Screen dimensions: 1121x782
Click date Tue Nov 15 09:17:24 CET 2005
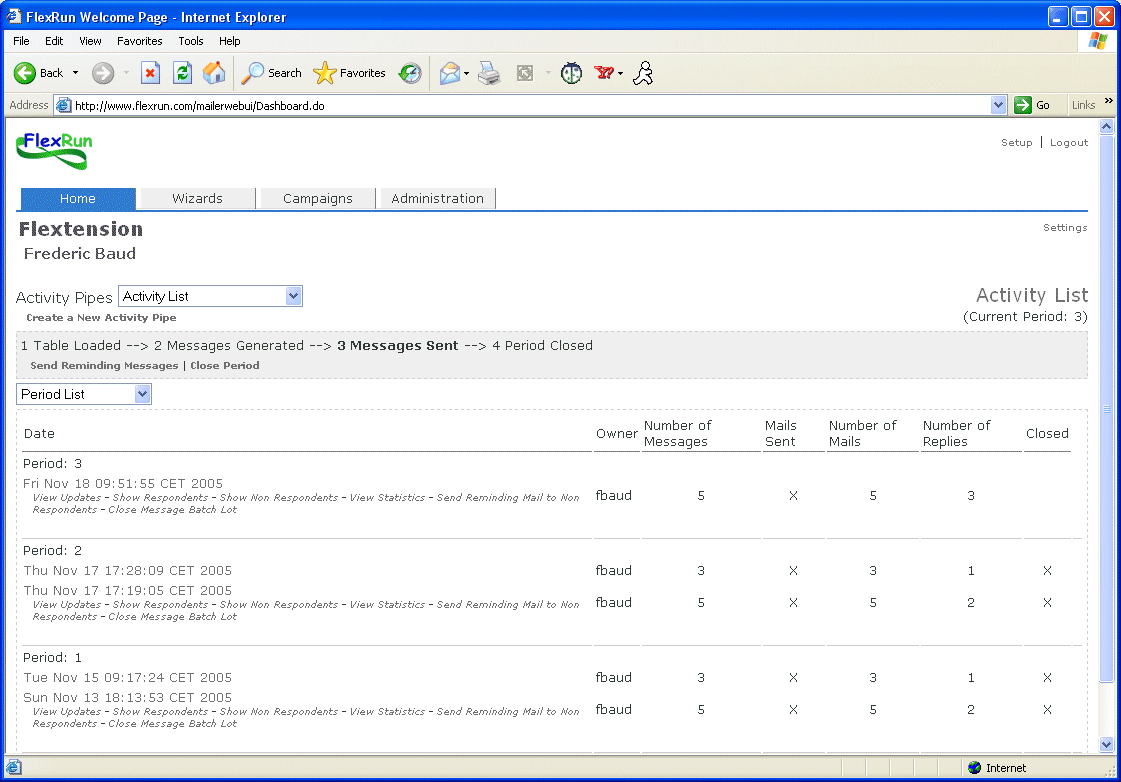click(x=127, y=678)
